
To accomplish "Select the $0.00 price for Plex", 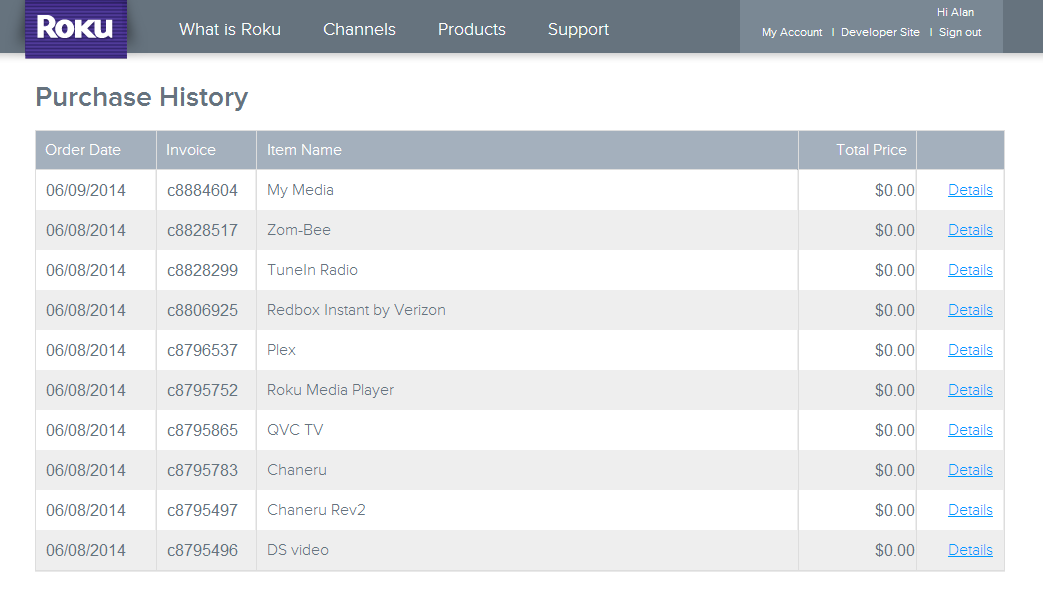I will tap(895, 350).
